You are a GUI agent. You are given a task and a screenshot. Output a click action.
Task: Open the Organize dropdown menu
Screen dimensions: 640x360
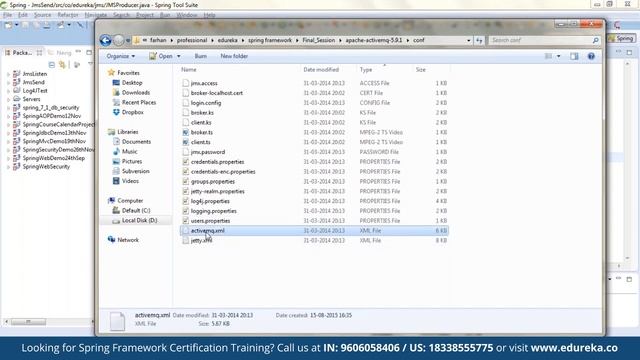coord(120,56)
